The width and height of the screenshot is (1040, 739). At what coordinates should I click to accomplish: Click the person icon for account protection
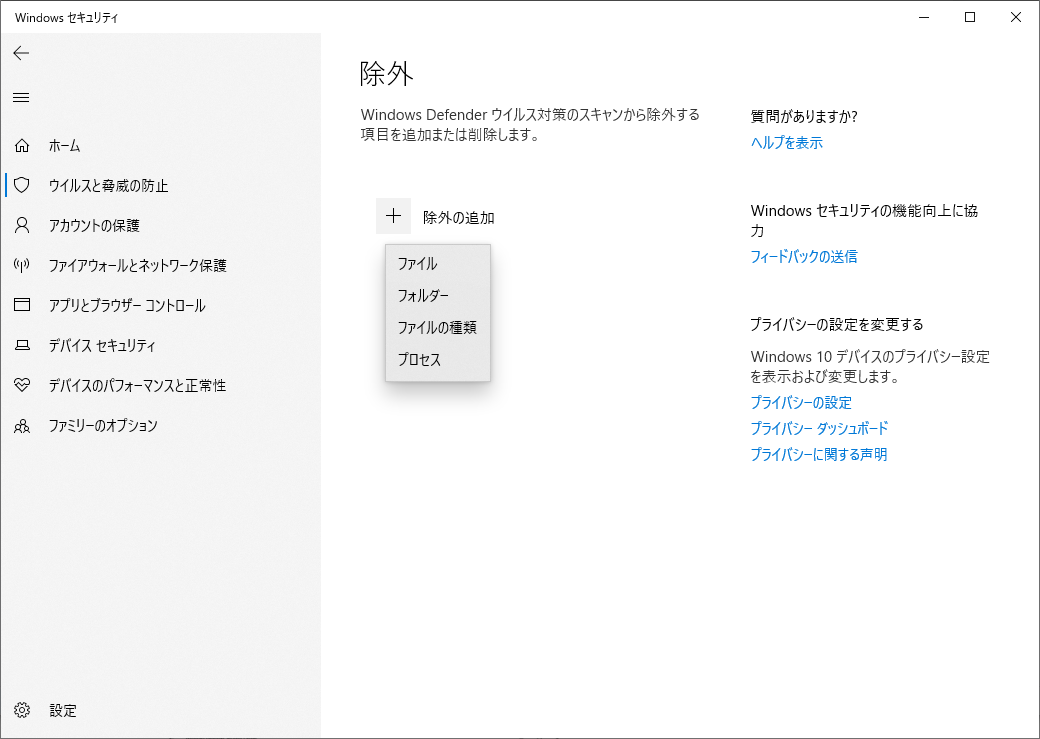coord(22,225)
